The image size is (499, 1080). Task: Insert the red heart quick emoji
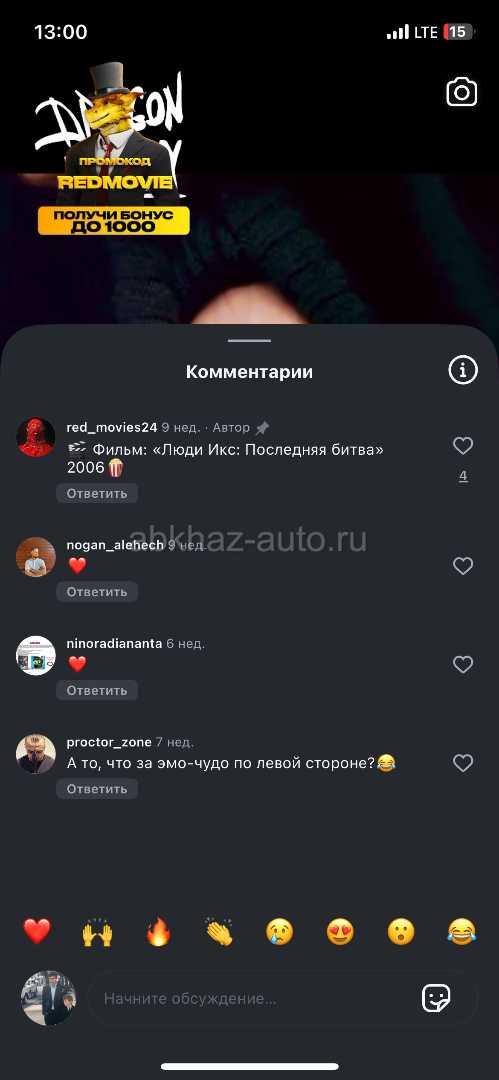click(37, 932)
